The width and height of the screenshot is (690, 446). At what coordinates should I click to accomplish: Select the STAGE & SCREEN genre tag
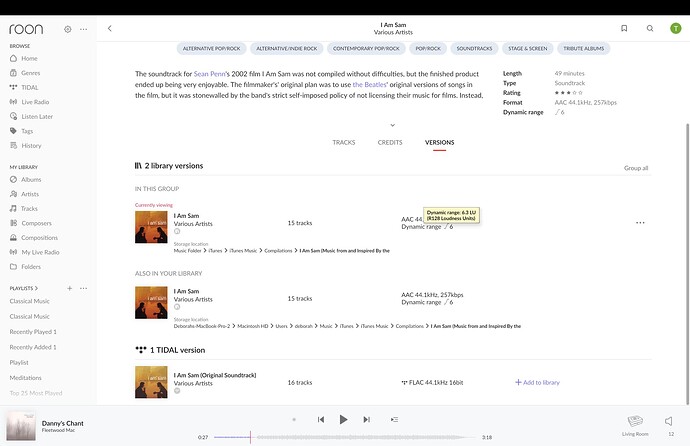pos(528,48)
